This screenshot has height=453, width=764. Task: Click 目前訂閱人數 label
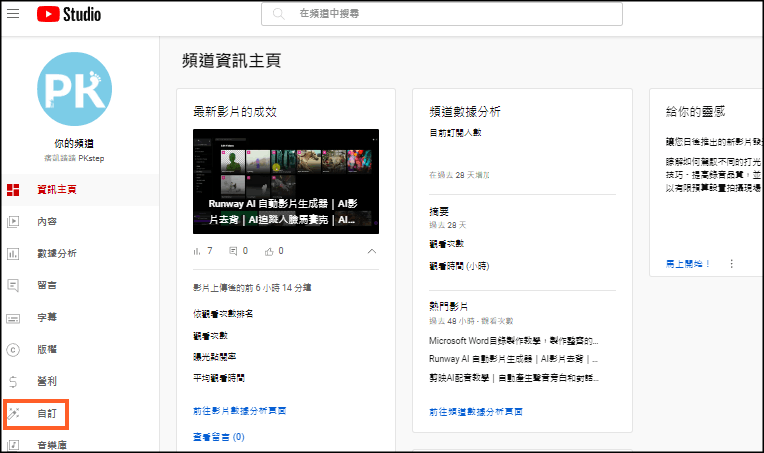coord(455,132)
